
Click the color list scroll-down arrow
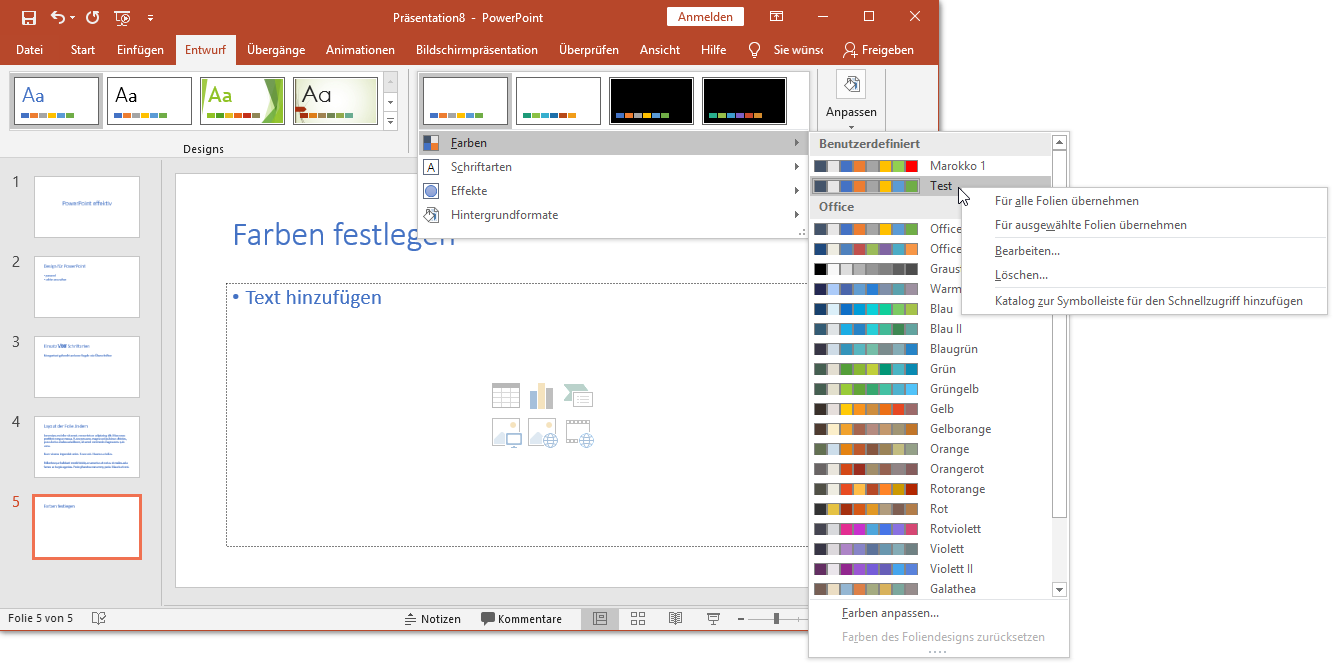(1060, 590)
